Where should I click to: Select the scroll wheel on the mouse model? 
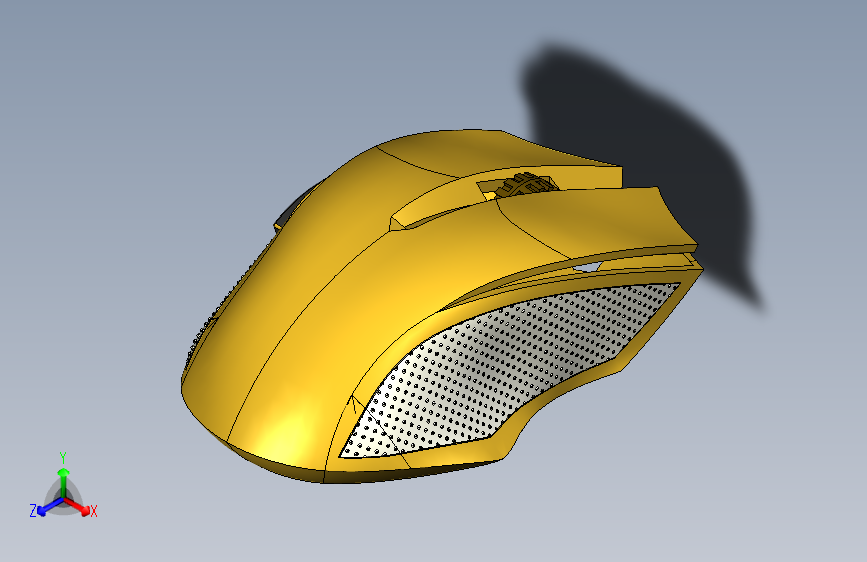[x=523, y=184]
